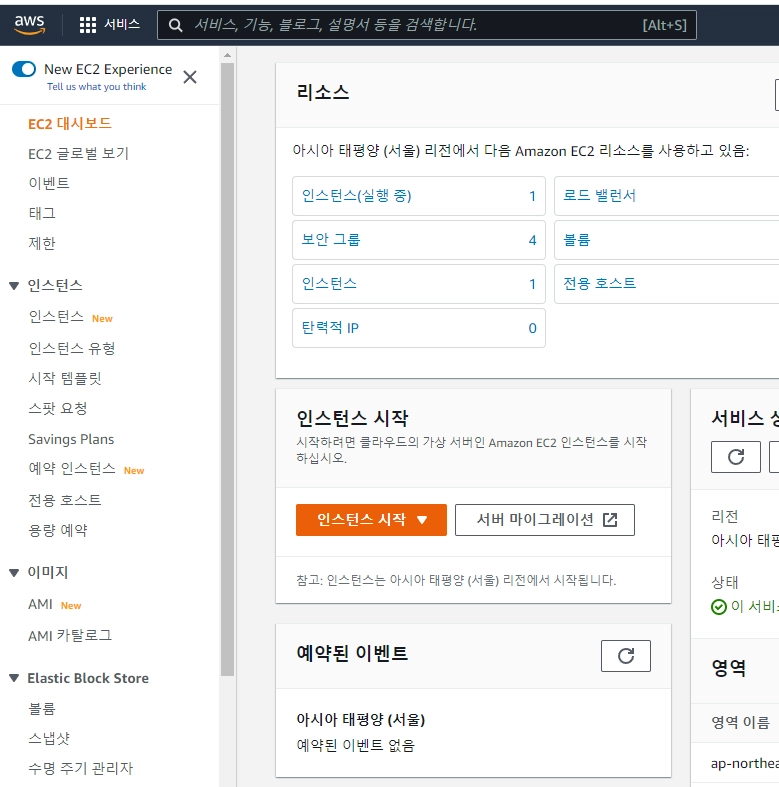Viewport: 779px width, 787px height.
Task: Open 보안 그룹 resource card
Action: tap(419, 240)
